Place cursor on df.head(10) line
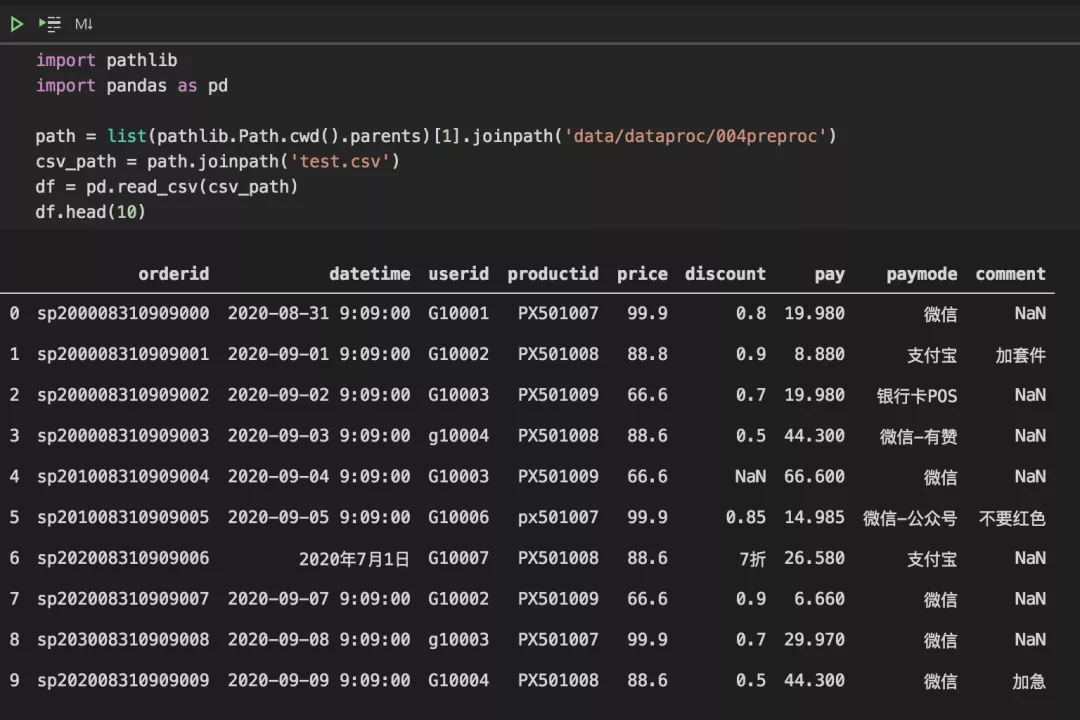Image resolution: width=1080 pixels, height=720 pixels. click(90, 212)
